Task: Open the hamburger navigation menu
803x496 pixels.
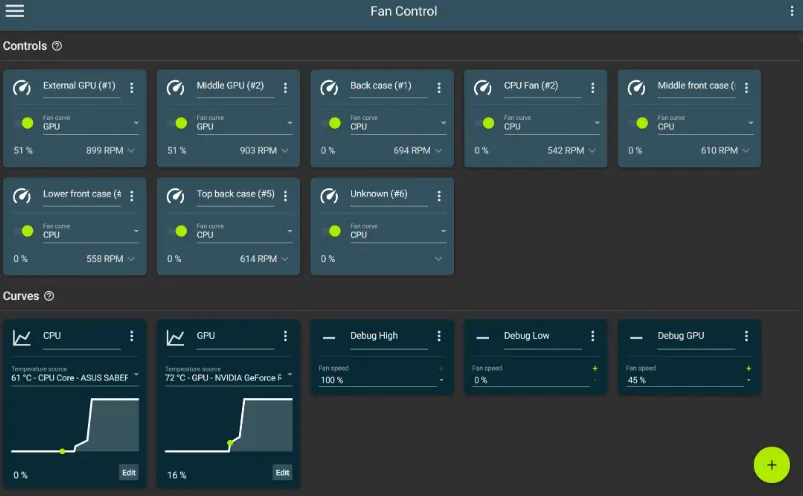Action: [15, 11]
